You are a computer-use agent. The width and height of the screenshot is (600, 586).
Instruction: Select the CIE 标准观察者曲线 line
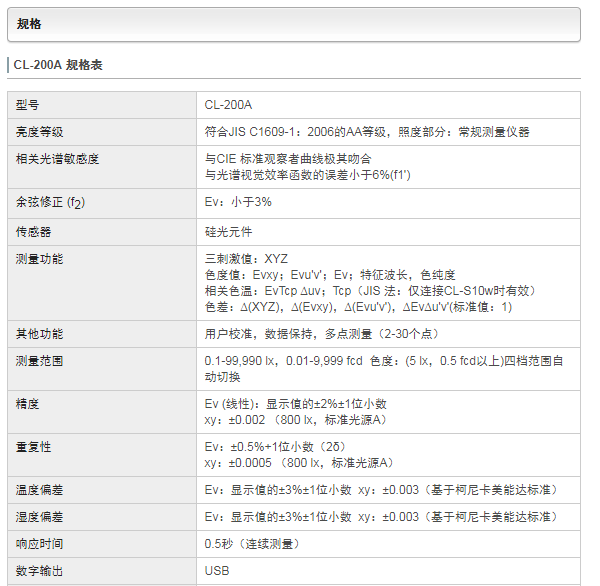[288, 159]
